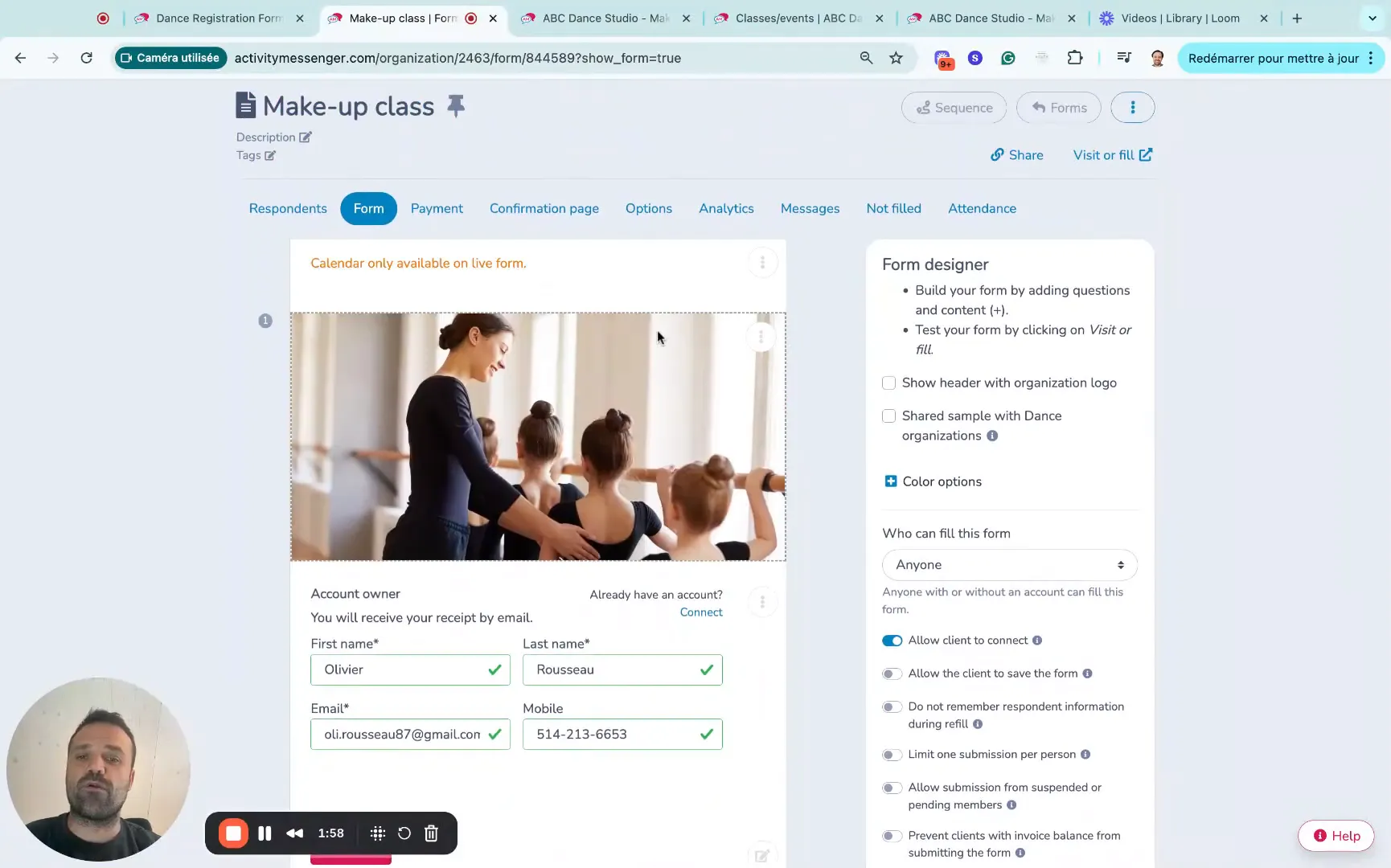This screenshot has height=868, width=1391.
Task: Pin the Make-up class form
Action: [x=456, y=105]
